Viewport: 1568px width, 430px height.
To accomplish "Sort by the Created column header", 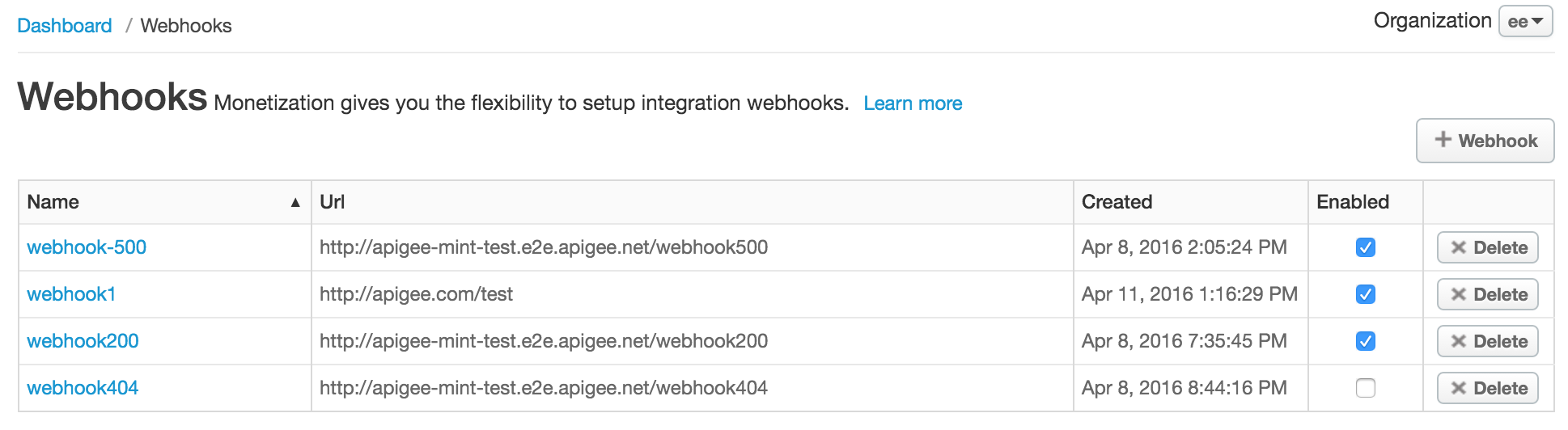I will (1117, 202).
